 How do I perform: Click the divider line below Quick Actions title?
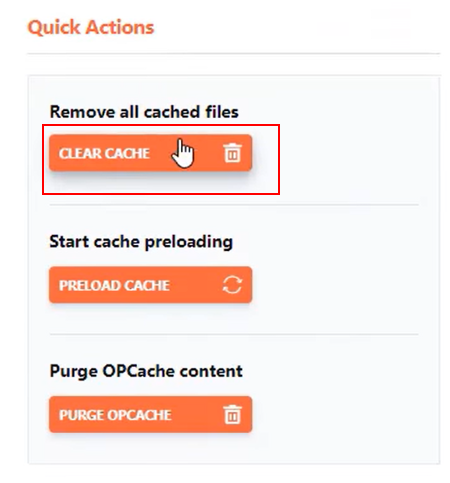pyautogui.click(x=234, y=53)
